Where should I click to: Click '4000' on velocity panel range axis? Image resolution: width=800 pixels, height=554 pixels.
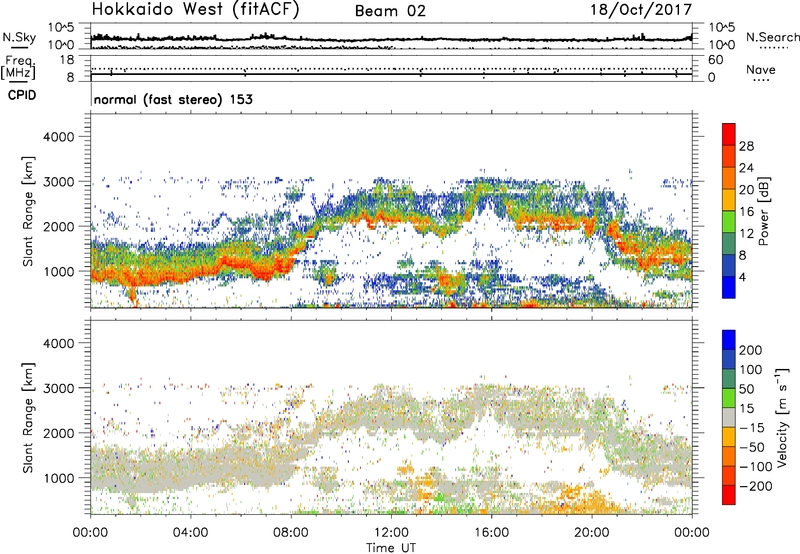click(x=58, y=343)
